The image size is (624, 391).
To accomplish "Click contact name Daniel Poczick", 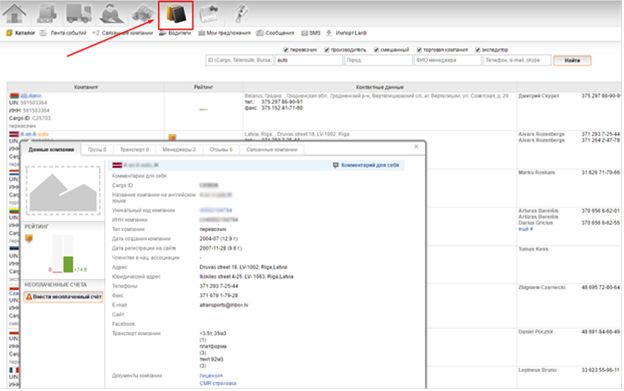I will click(536, 331).
